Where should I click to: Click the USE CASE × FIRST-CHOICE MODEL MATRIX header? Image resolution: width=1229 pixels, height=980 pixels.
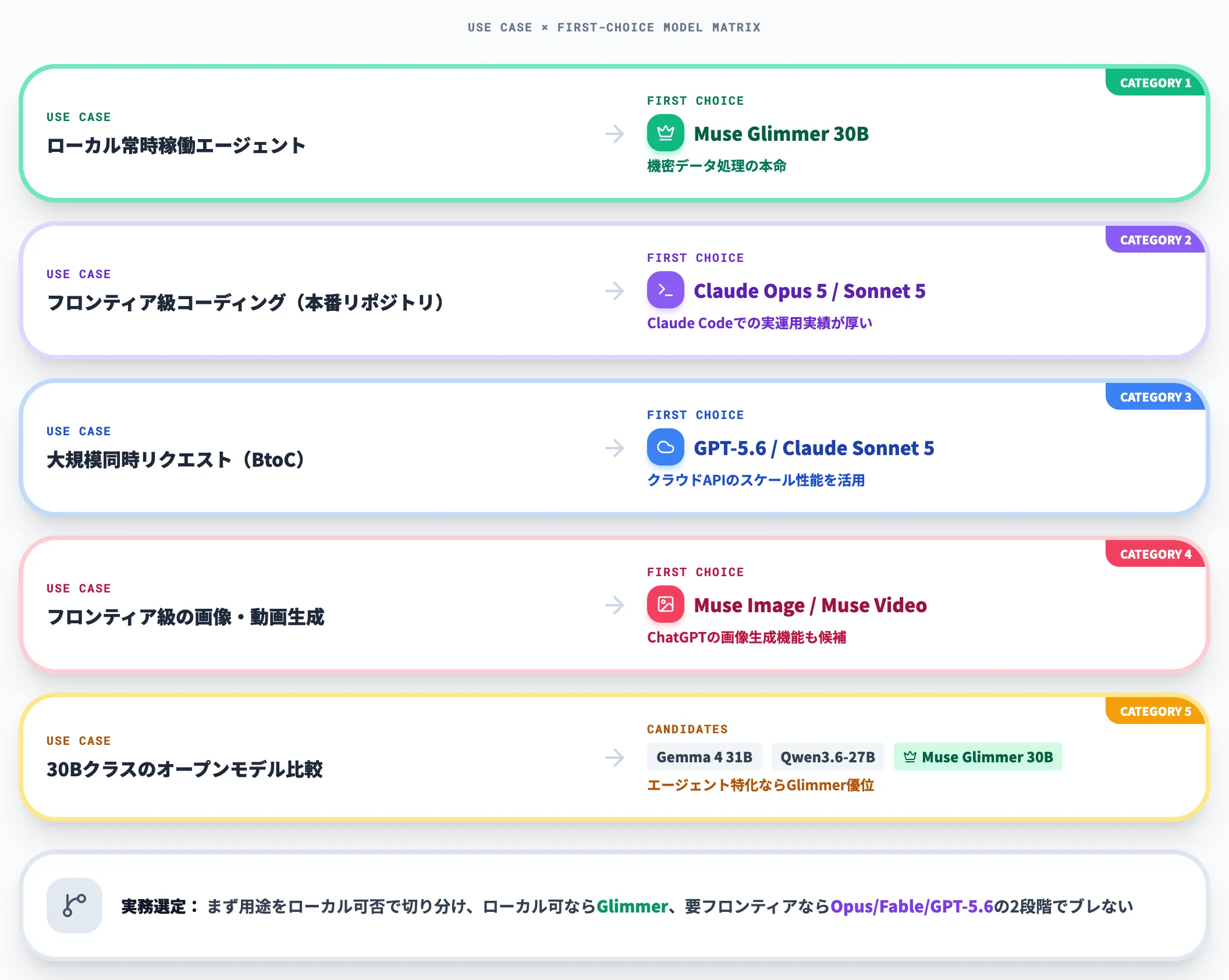614,27
